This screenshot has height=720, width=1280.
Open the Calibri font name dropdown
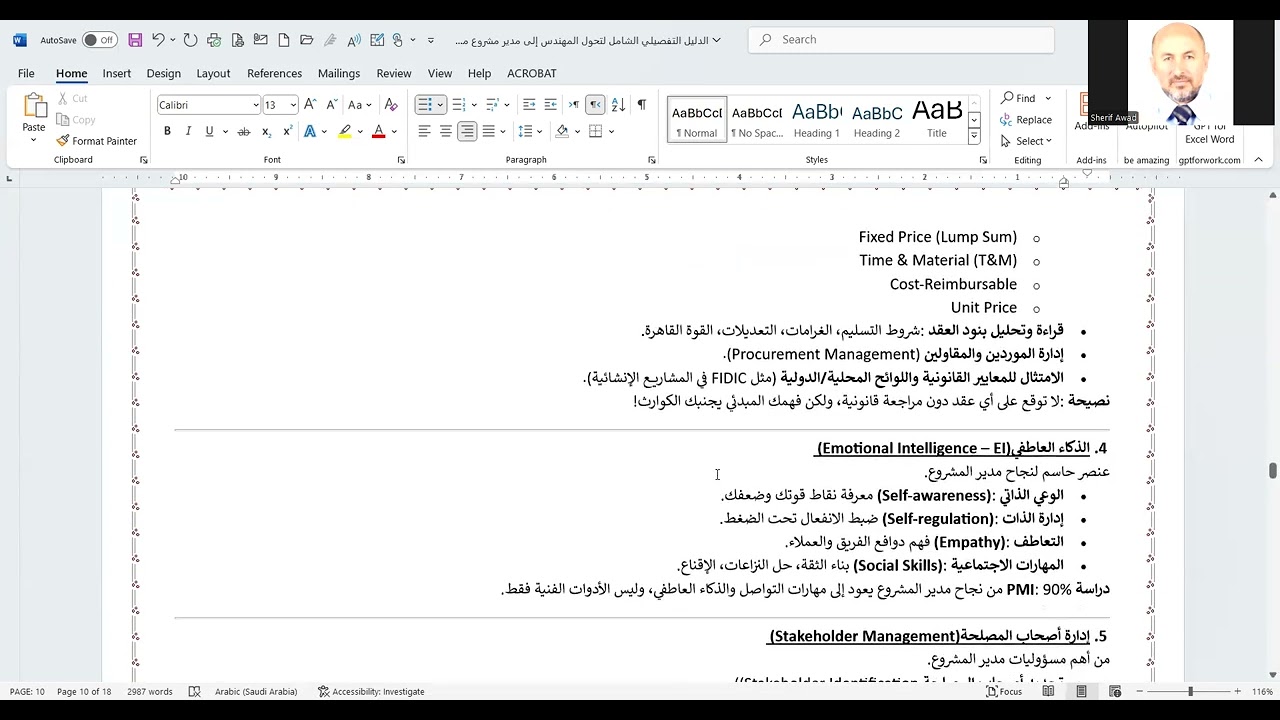(256, 105)
